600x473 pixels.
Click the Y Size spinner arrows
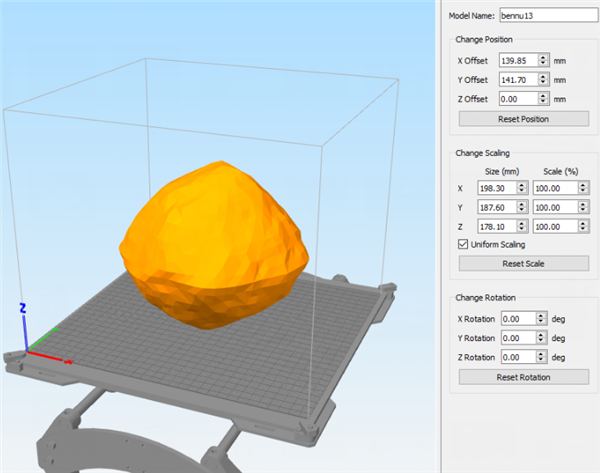click(x=524, y=207)
